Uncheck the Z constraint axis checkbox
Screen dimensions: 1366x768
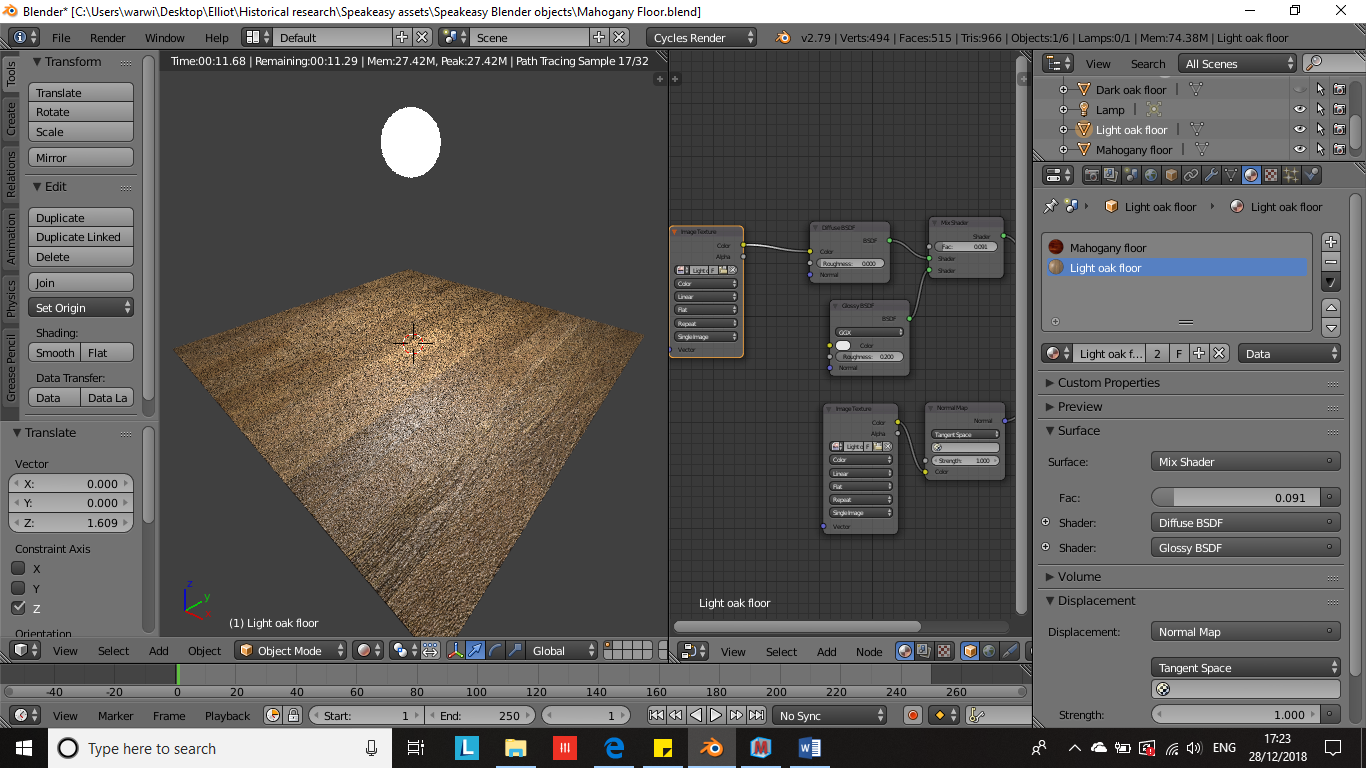18,608
